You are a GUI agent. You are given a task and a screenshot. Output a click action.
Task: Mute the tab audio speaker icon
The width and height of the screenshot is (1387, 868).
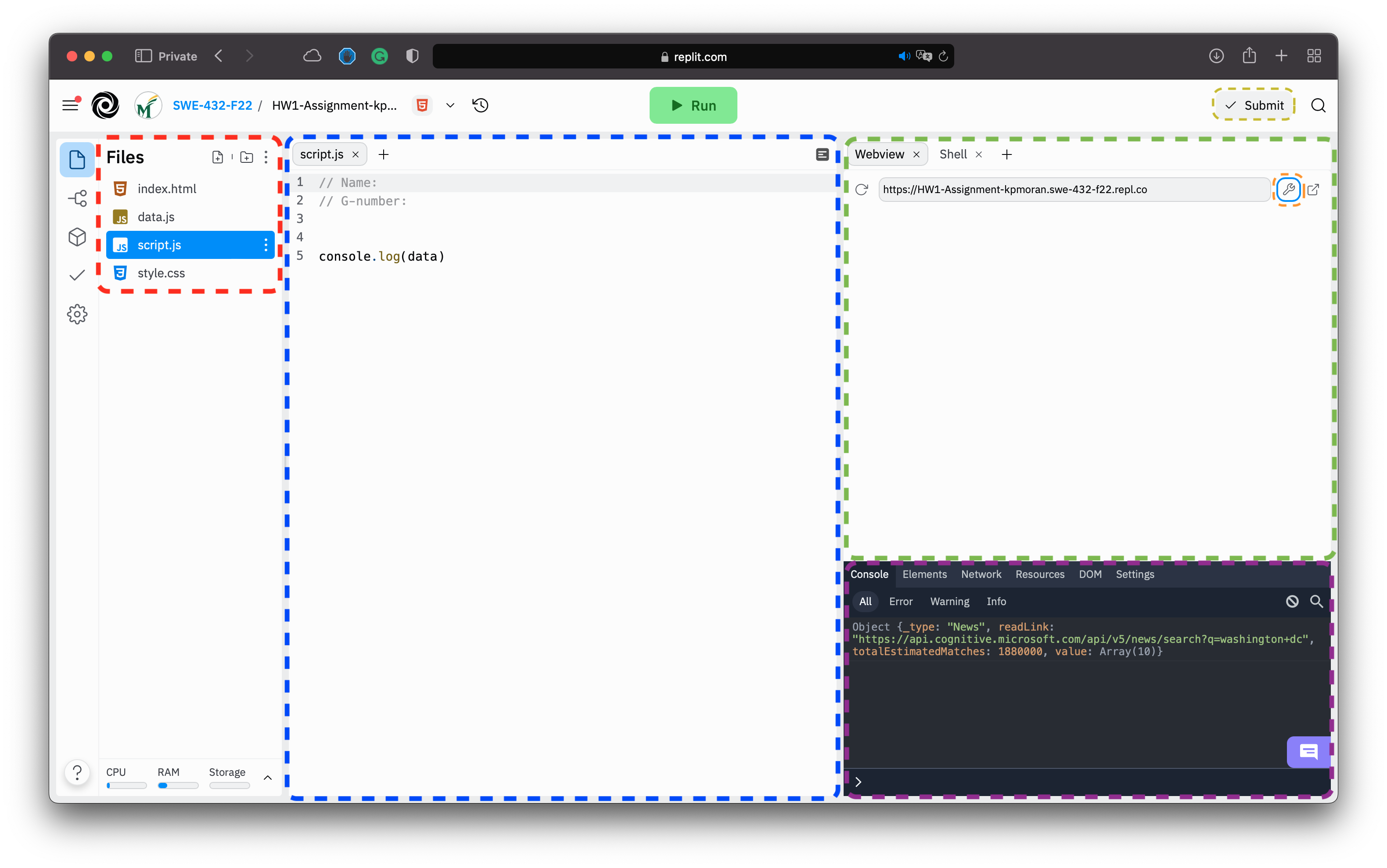click(904, 56)
